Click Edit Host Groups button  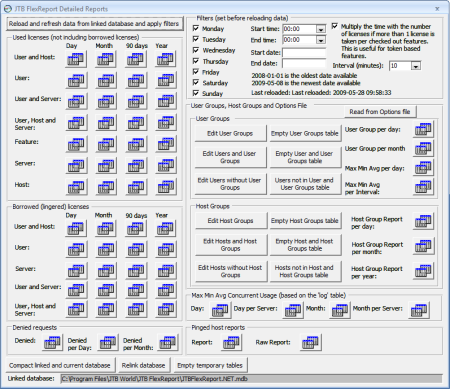tap(231, 221)
